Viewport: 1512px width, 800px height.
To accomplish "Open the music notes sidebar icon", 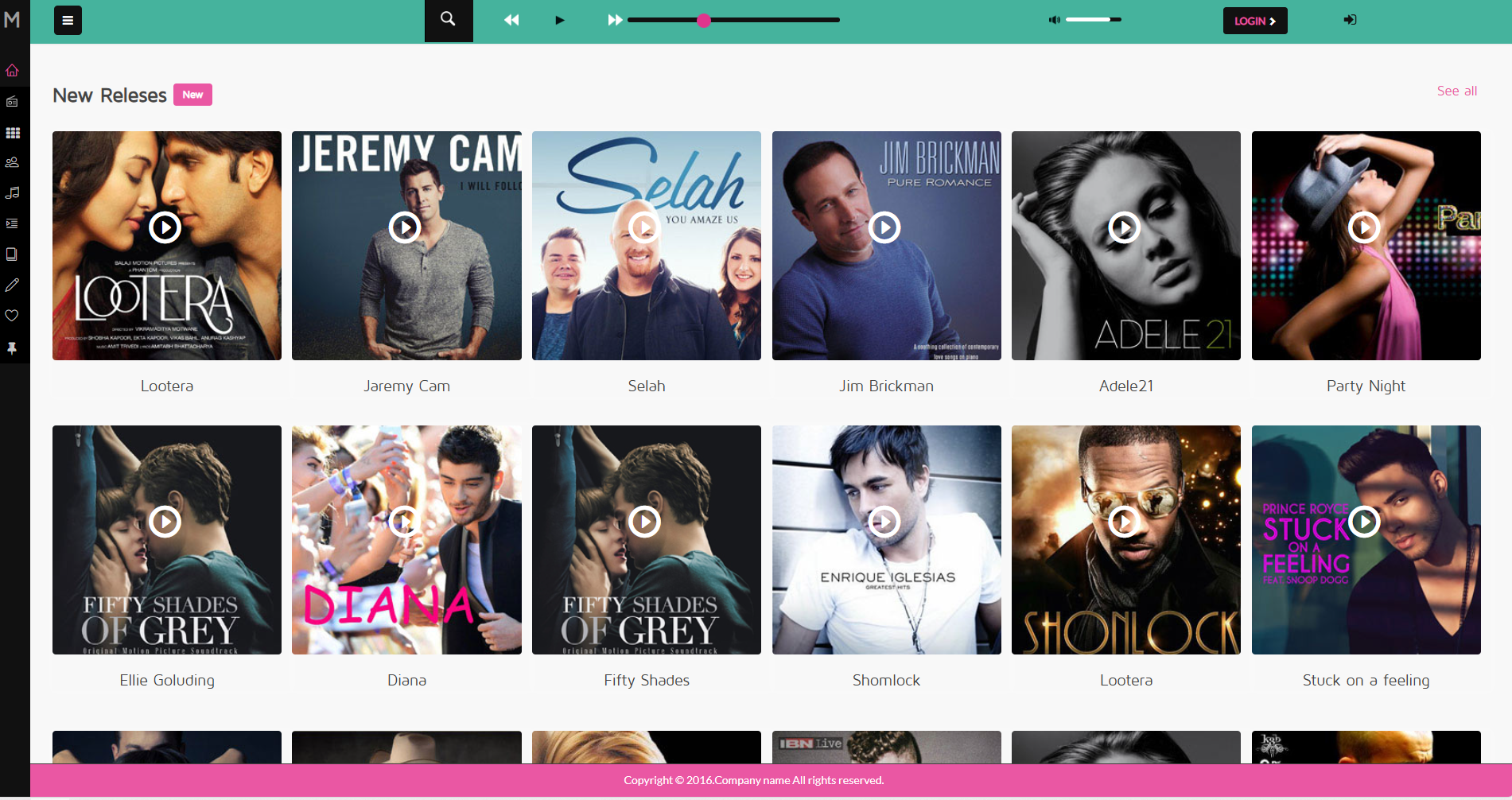I will tap(12, 192).
